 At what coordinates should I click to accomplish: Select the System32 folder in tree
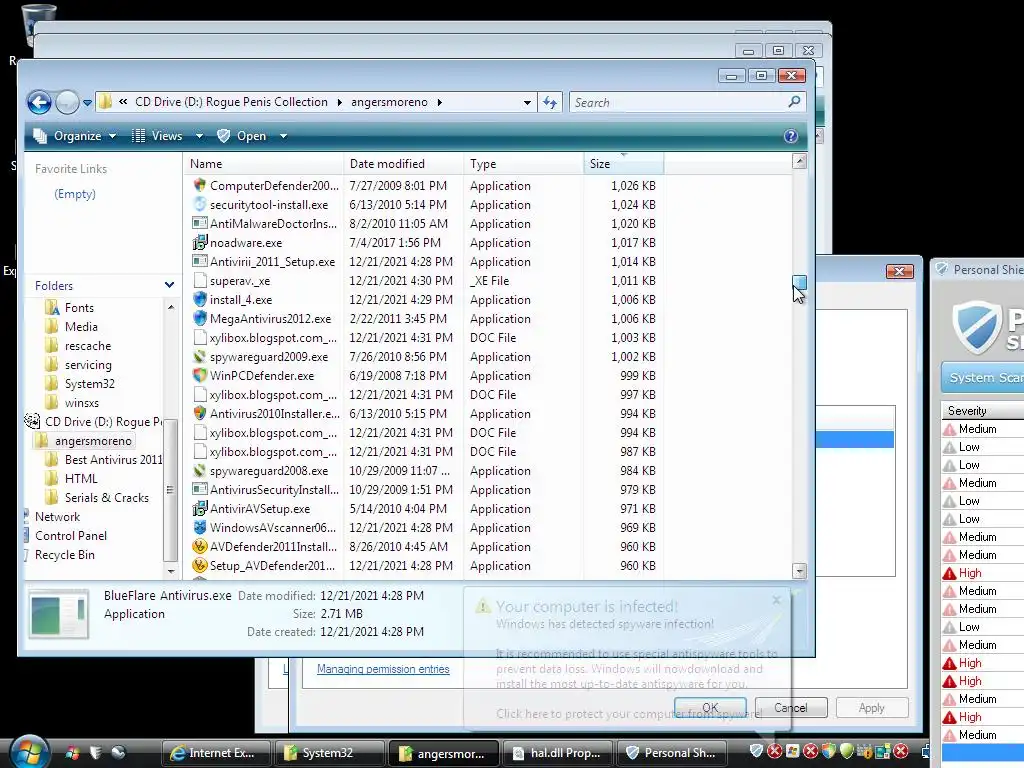pos(89,384)
